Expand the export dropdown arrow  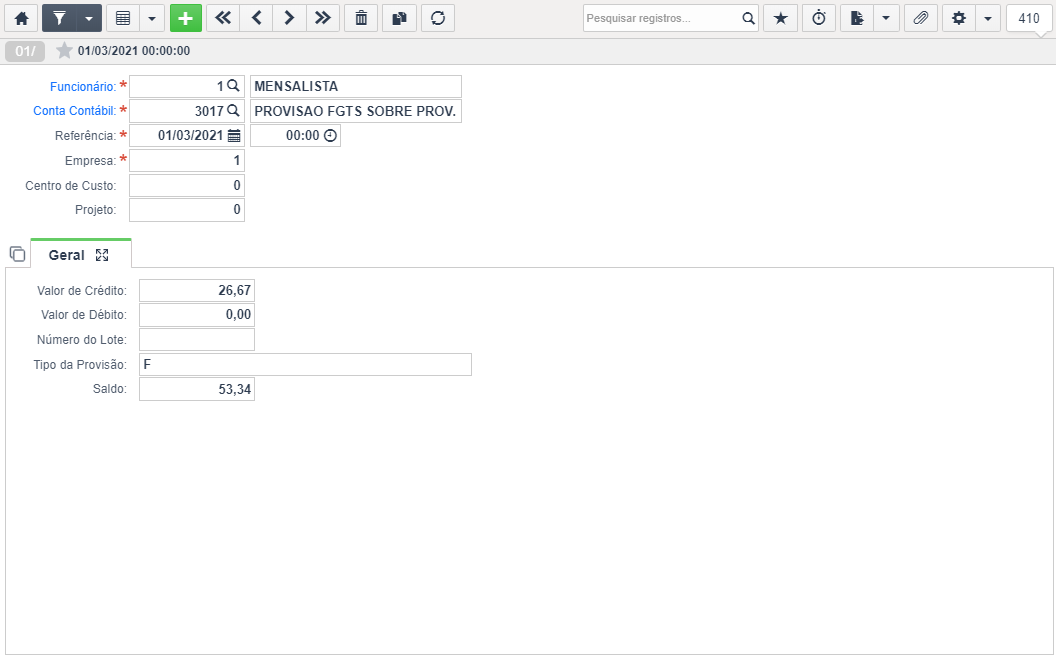[x=886, y=18]
